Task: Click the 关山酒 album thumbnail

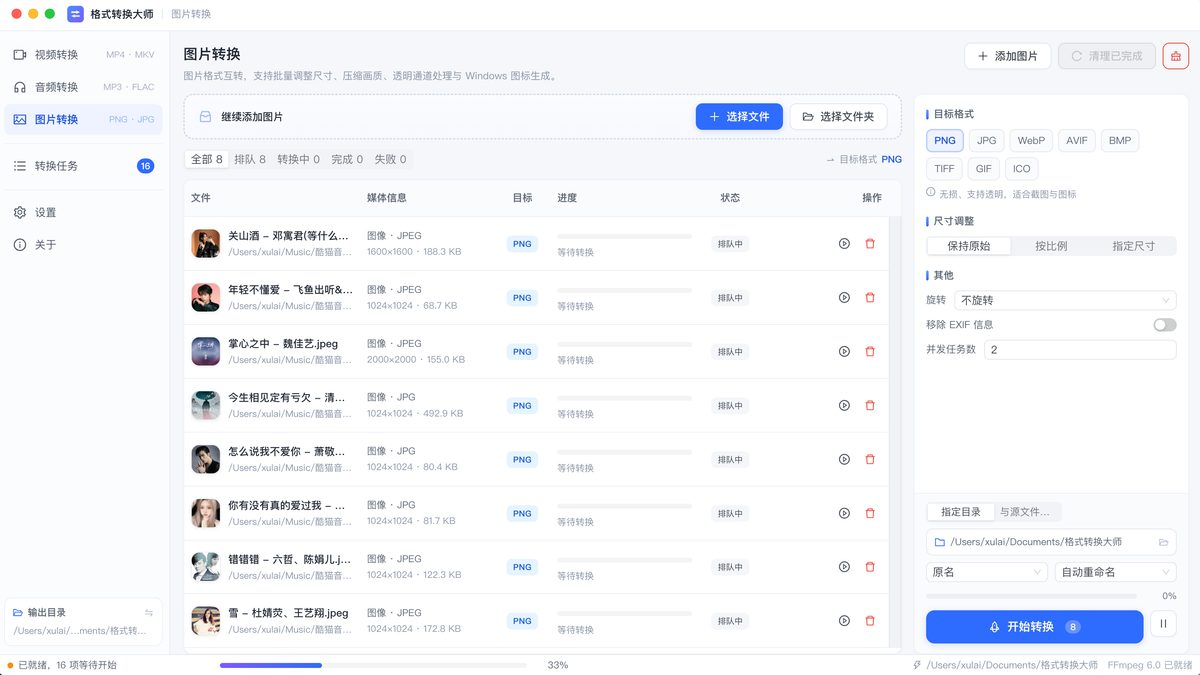Action: point(205,243)
